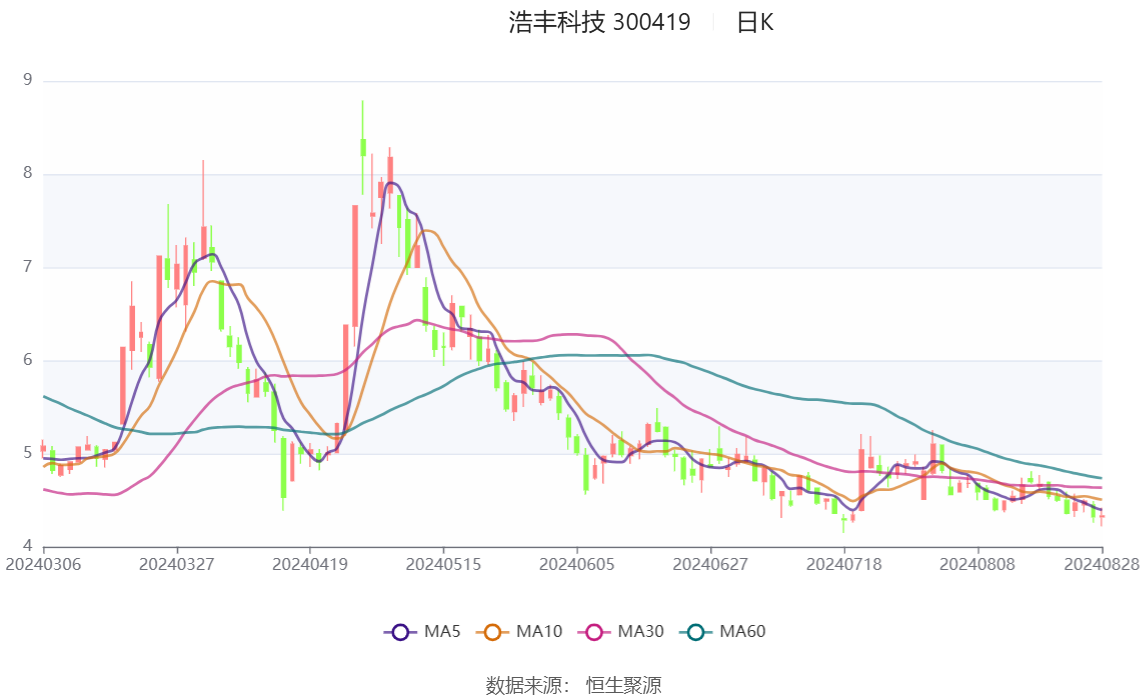Click the highest green candlestick near 8.8
Viewport: 1147px width, 699px height.
[x=363, y=147]
